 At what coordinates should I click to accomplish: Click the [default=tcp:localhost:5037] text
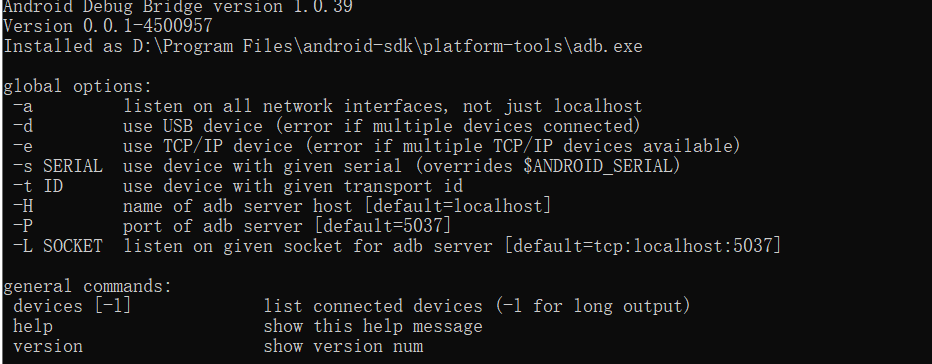point(643,246)
